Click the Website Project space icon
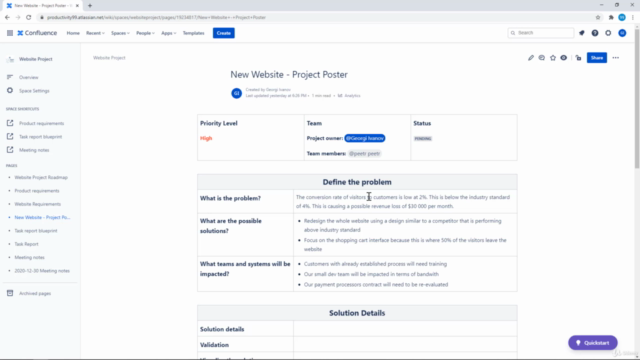 pos(10,60)
